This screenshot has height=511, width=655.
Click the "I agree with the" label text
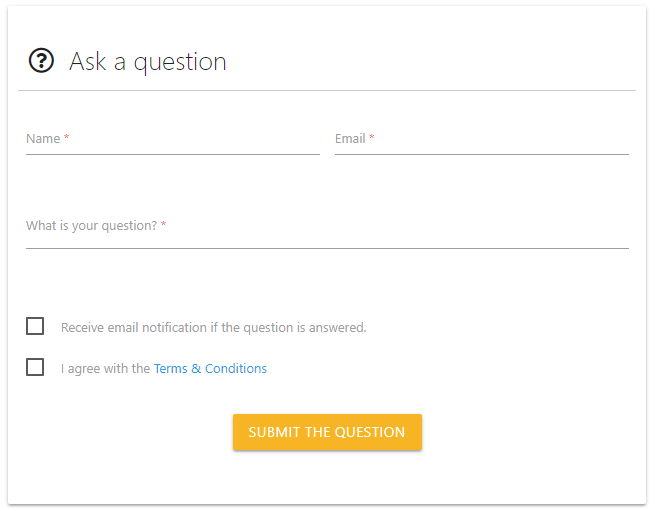105,369
